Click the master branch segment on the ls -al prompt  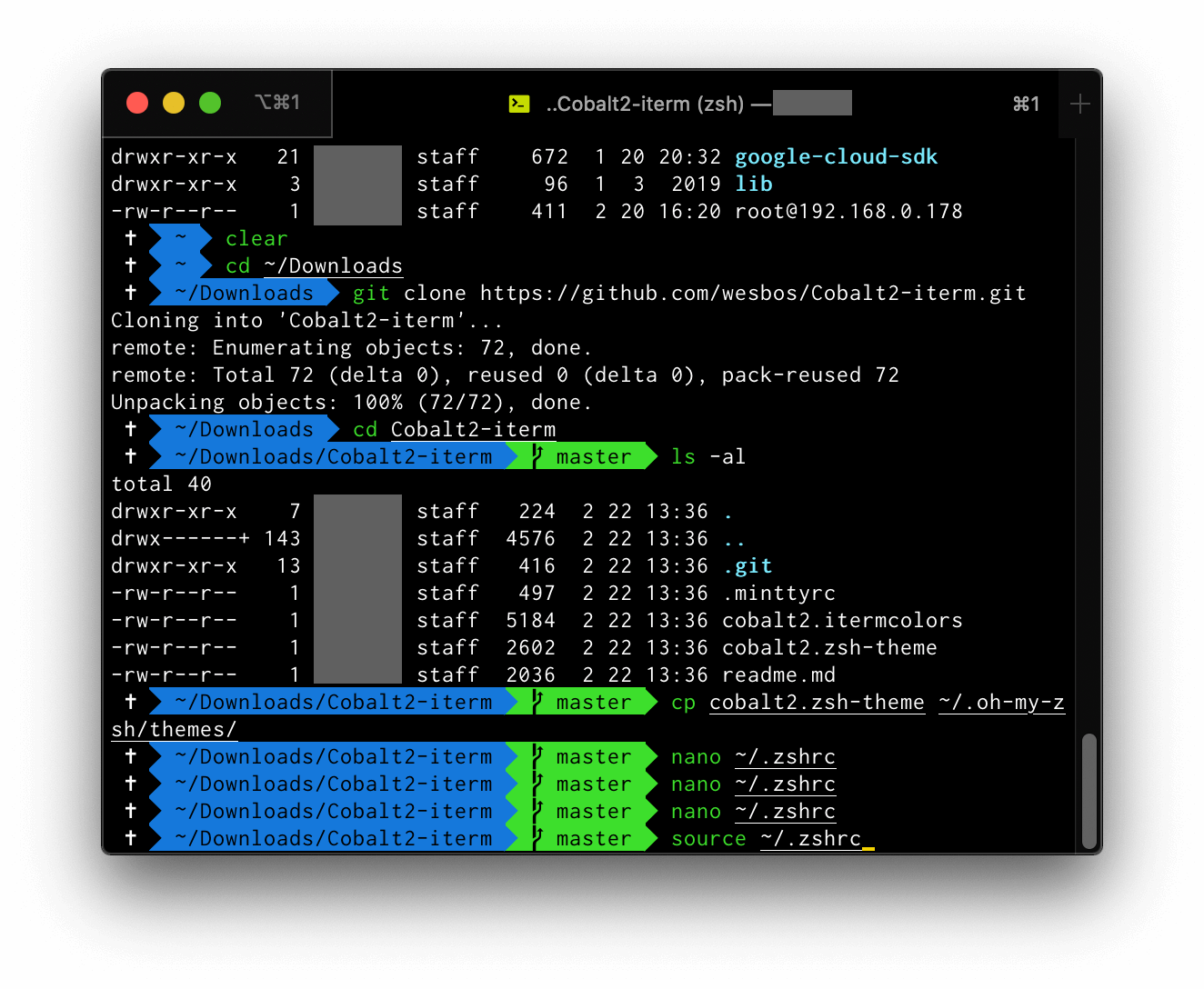[x=582, y=457]
